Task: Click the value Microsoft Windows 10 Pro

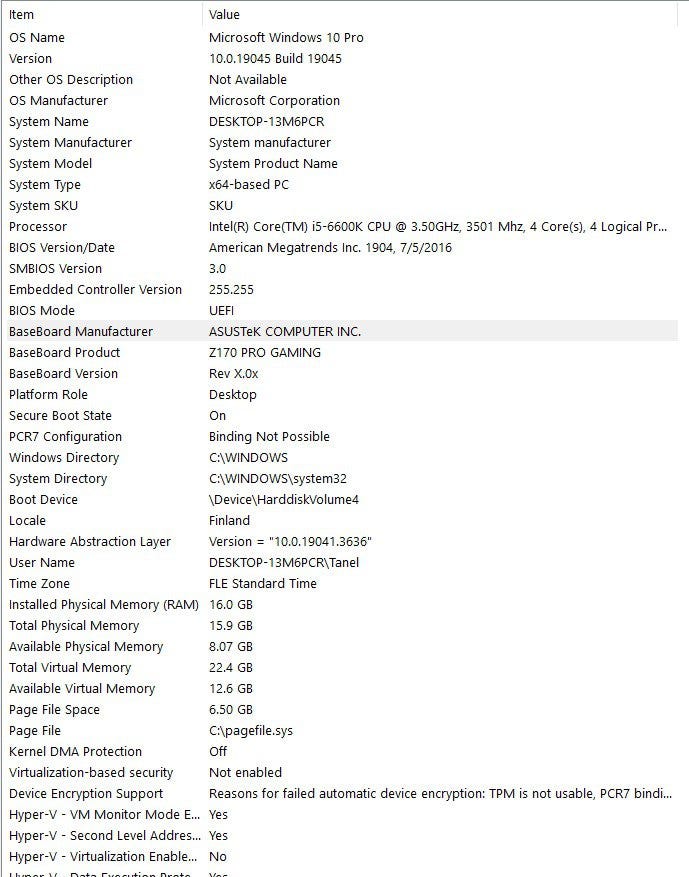Action: [286, 37]
